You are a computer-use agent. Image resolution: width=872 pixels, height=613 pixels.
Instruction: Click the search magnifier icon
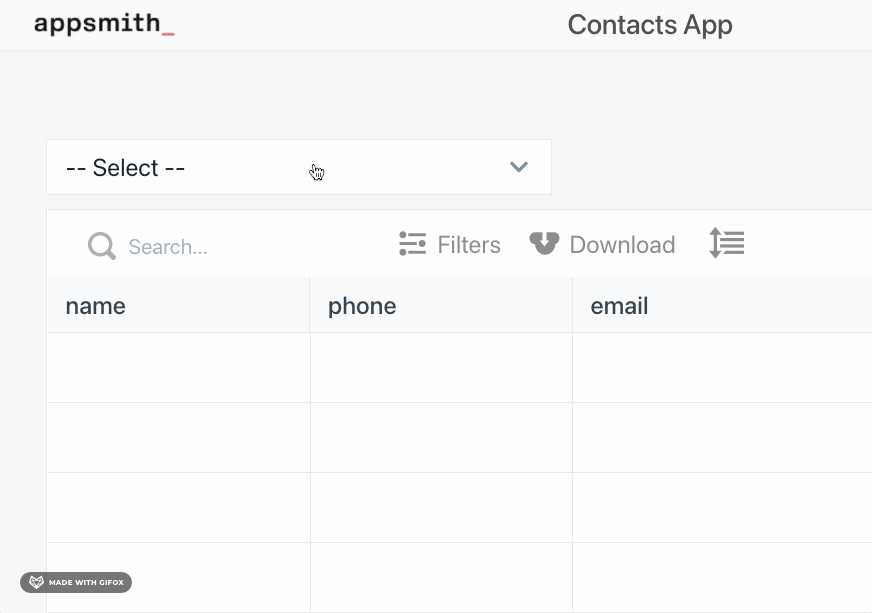tap(102, 246)
